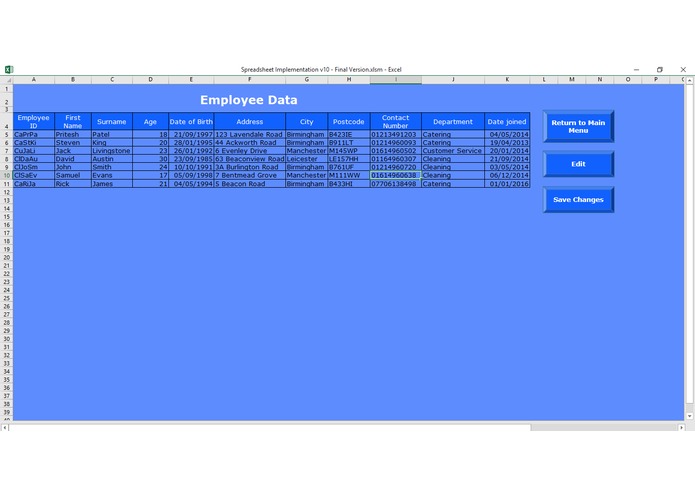Viewport: 695px width, 494px height.
Task: Click the Contact Number header cell
Action: (x=396, y=121)
